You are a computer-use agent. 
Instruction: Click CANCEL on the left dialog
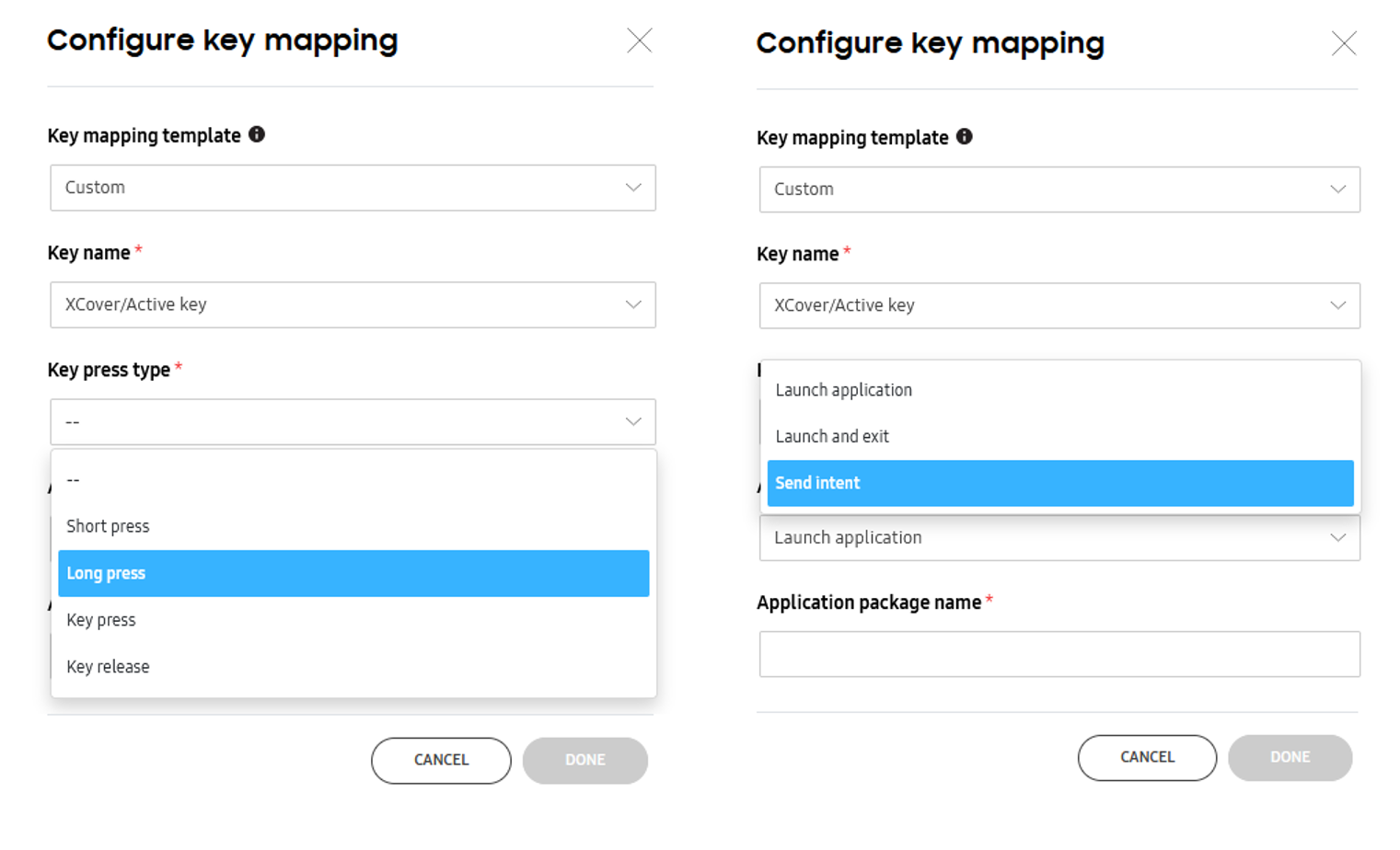click(x=441, y=760)
